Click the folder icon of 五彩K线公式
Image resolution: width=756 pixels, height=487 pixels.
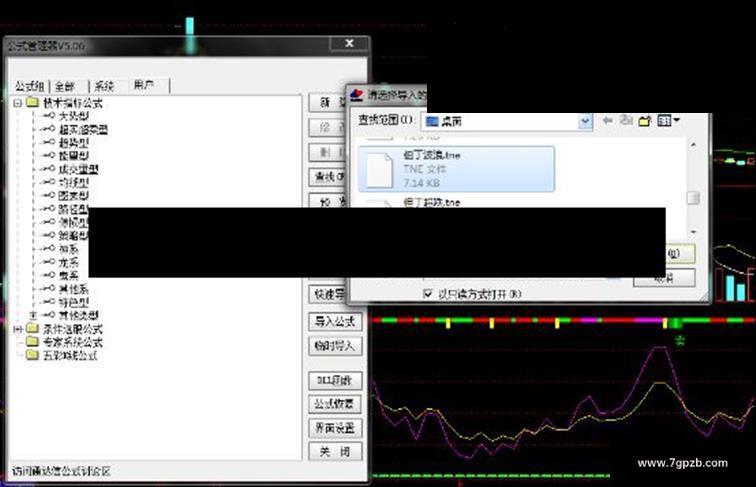coord(32,355)
